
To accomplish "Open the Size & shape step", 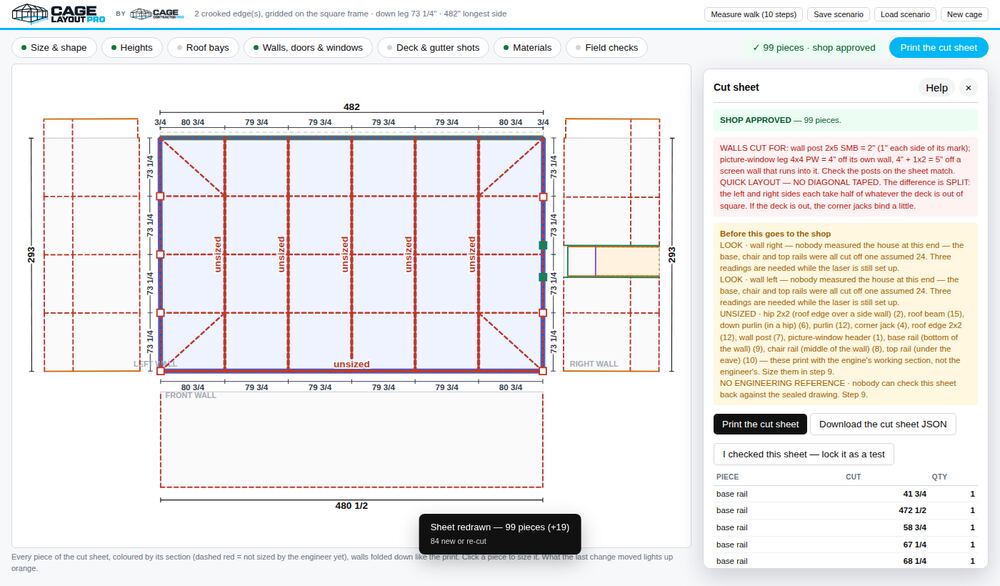I will (x=54, y=47).
